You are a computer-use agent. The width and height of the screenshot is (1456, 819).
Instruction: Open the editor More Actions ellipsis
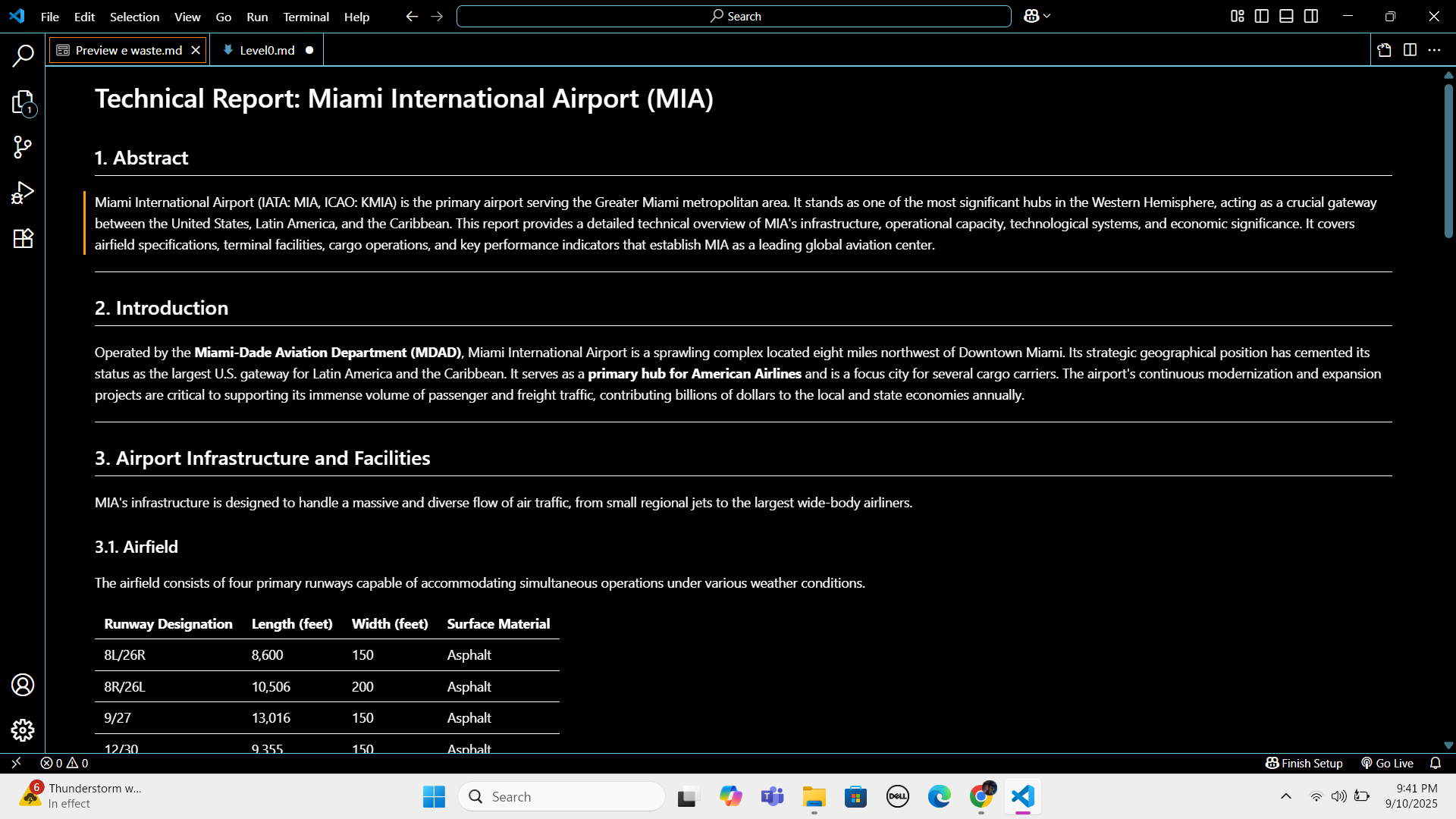tap(1434, 50)
